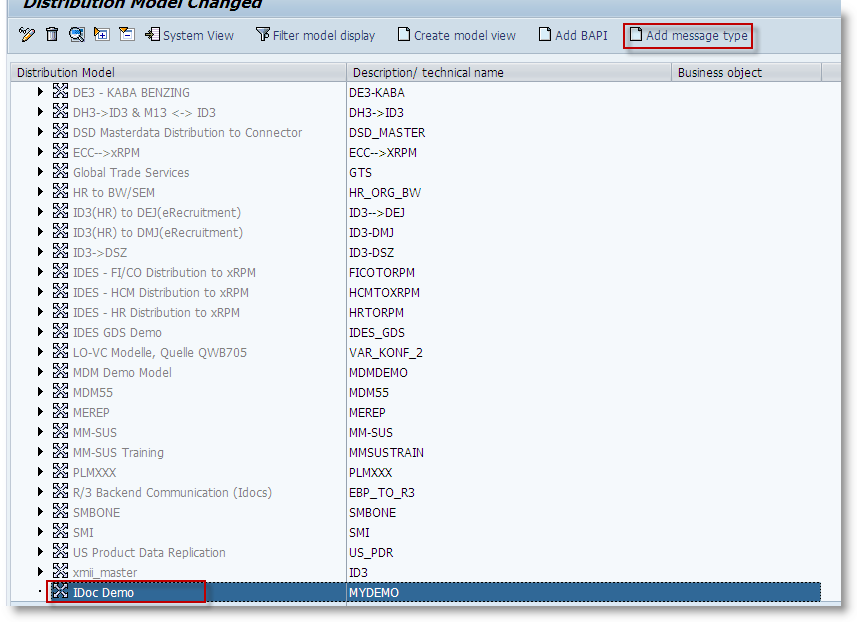Select the Edit/Change pencil icon
857x622 pixels.
pyautogui.click(x=25, y=35)
